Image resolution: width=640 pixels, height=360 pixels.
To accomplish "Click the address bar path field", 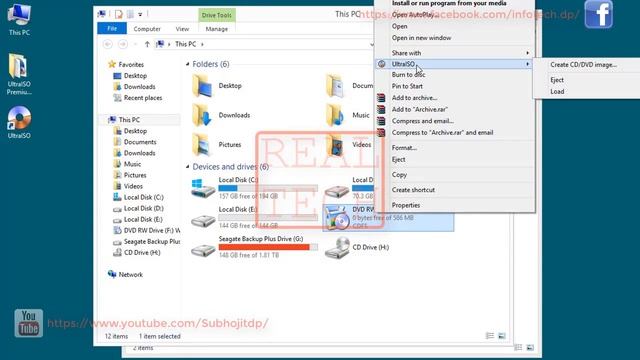I will click(264, 44).
